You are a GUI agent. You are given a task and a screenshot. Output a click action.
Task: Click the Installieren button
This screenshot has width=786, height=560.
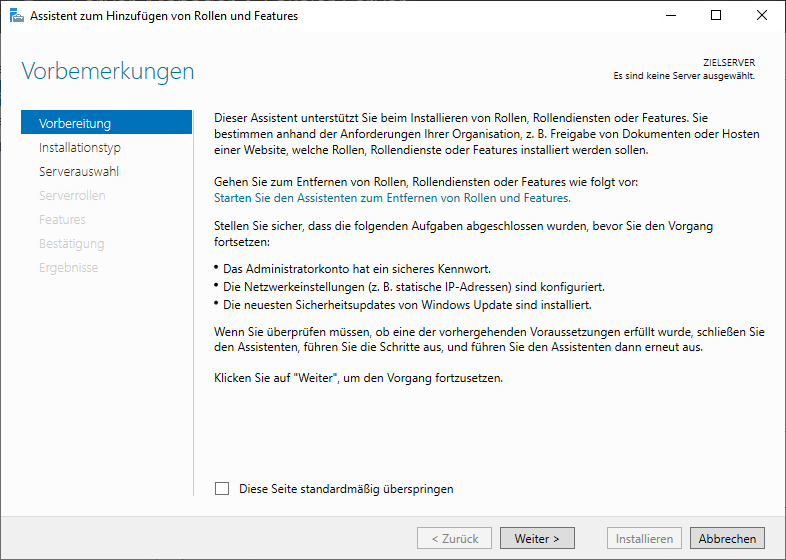click(645, 539)
